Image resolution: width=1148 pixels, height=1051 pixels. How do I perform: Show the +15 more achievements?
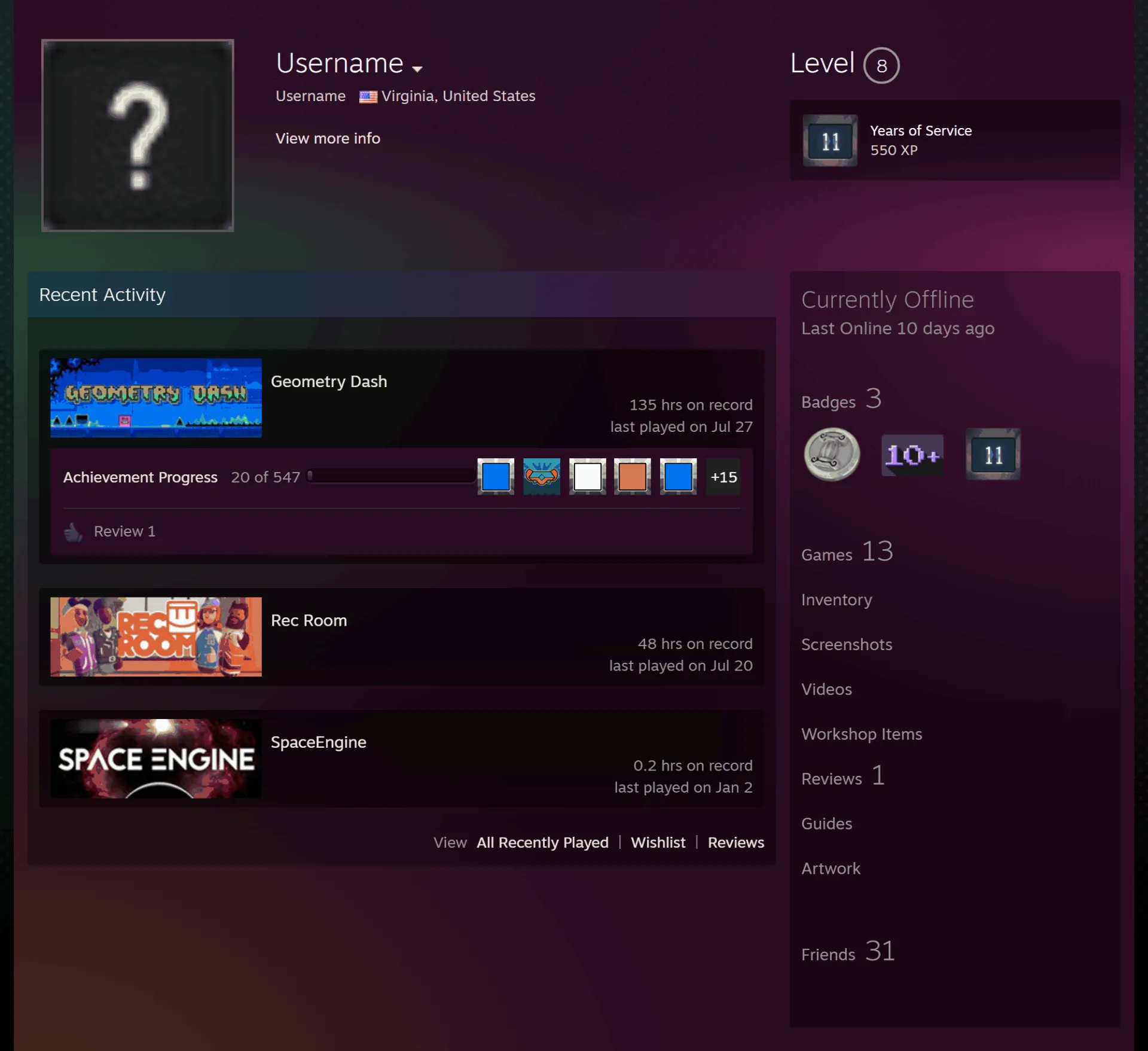point(723,477)
